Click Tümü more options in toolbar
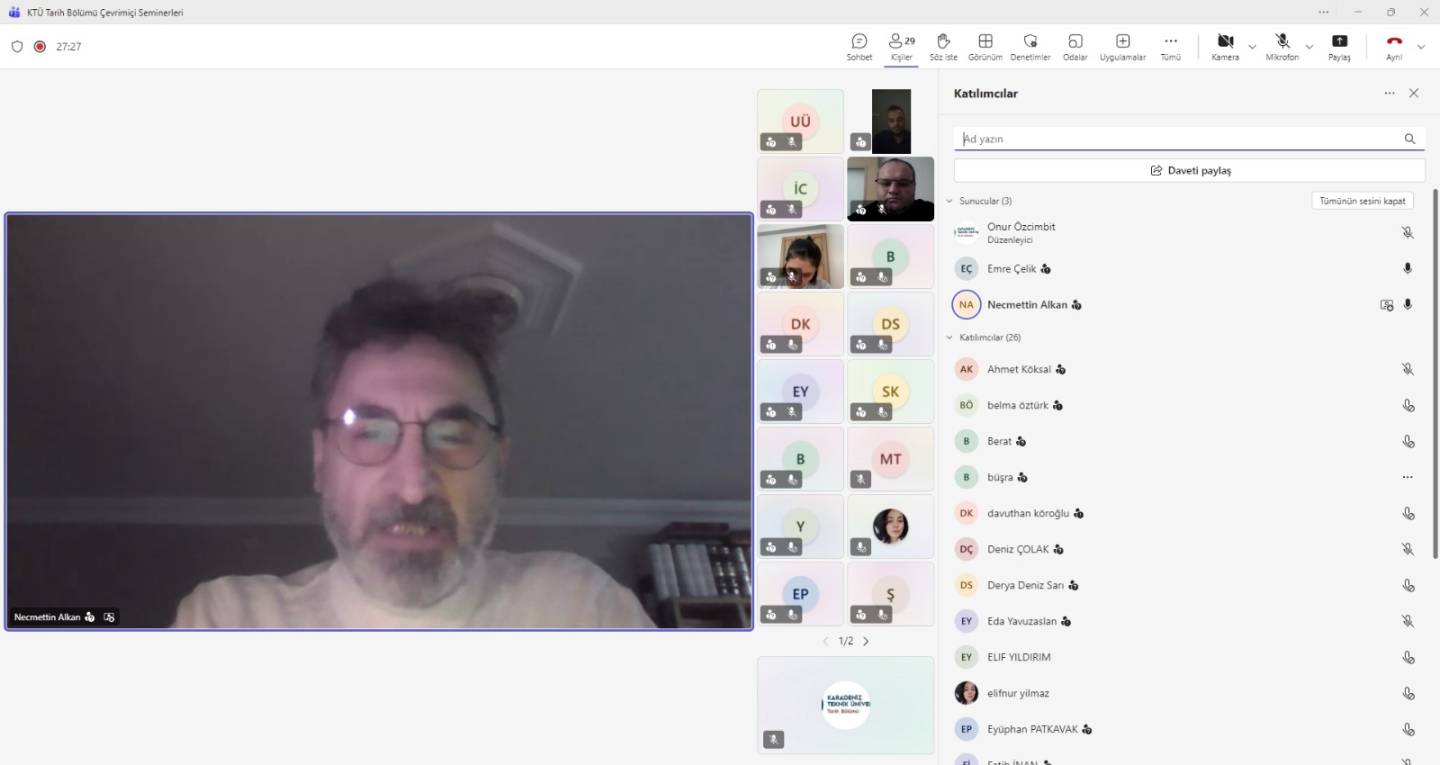The height and width of the screenshot is (765, 1440). [1170, 46]
